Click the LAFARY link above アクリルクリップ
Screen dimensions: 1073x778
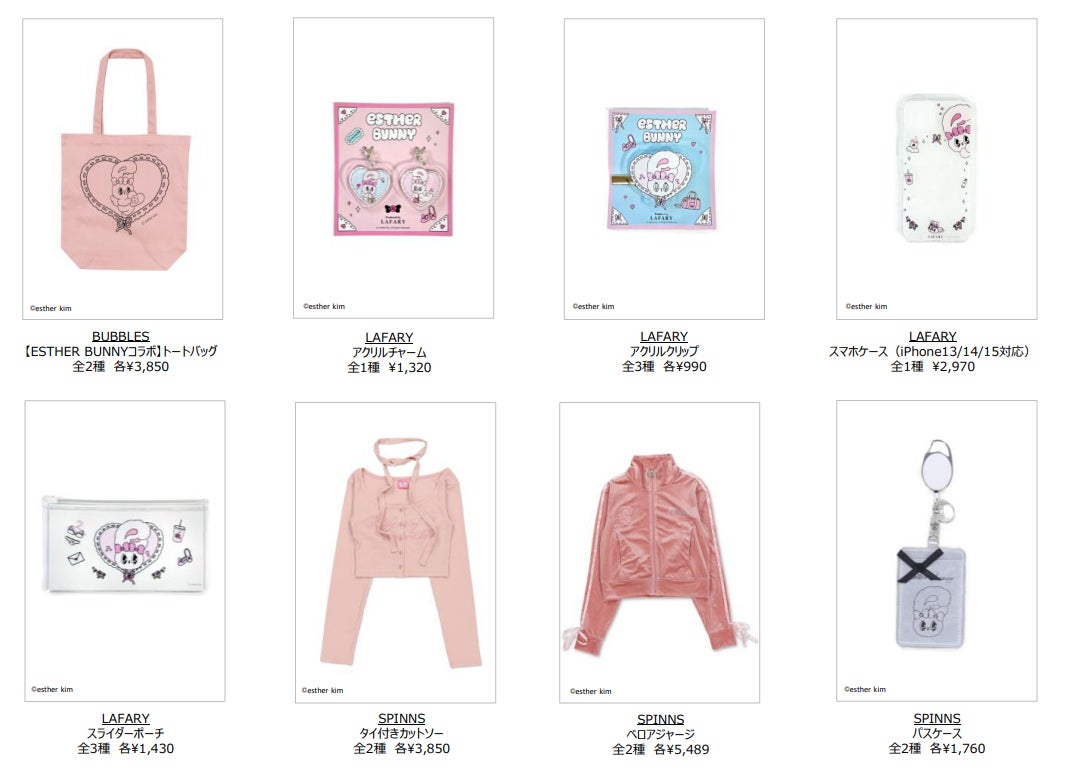point(664,336)
